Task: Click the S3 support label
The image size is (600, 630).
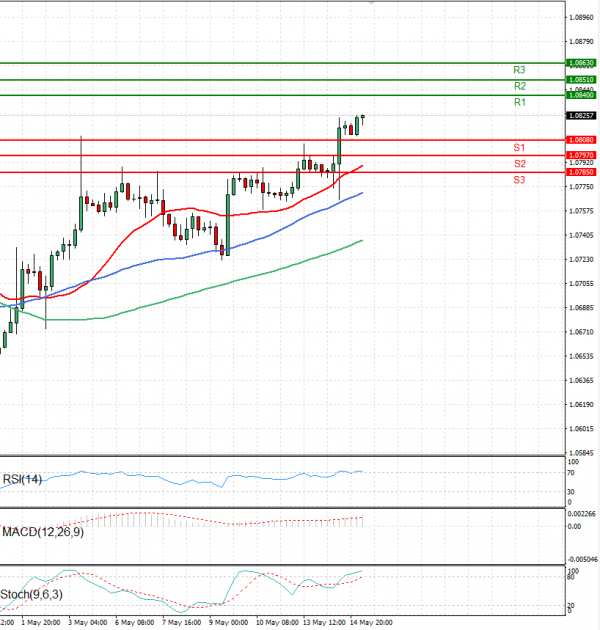Action: 519,180
